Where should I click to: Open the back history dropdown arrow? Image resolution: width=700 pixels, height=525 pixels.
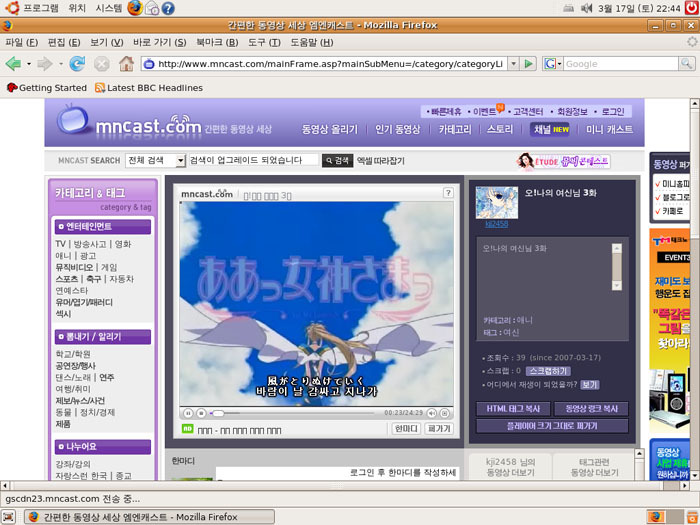point(29,64)
